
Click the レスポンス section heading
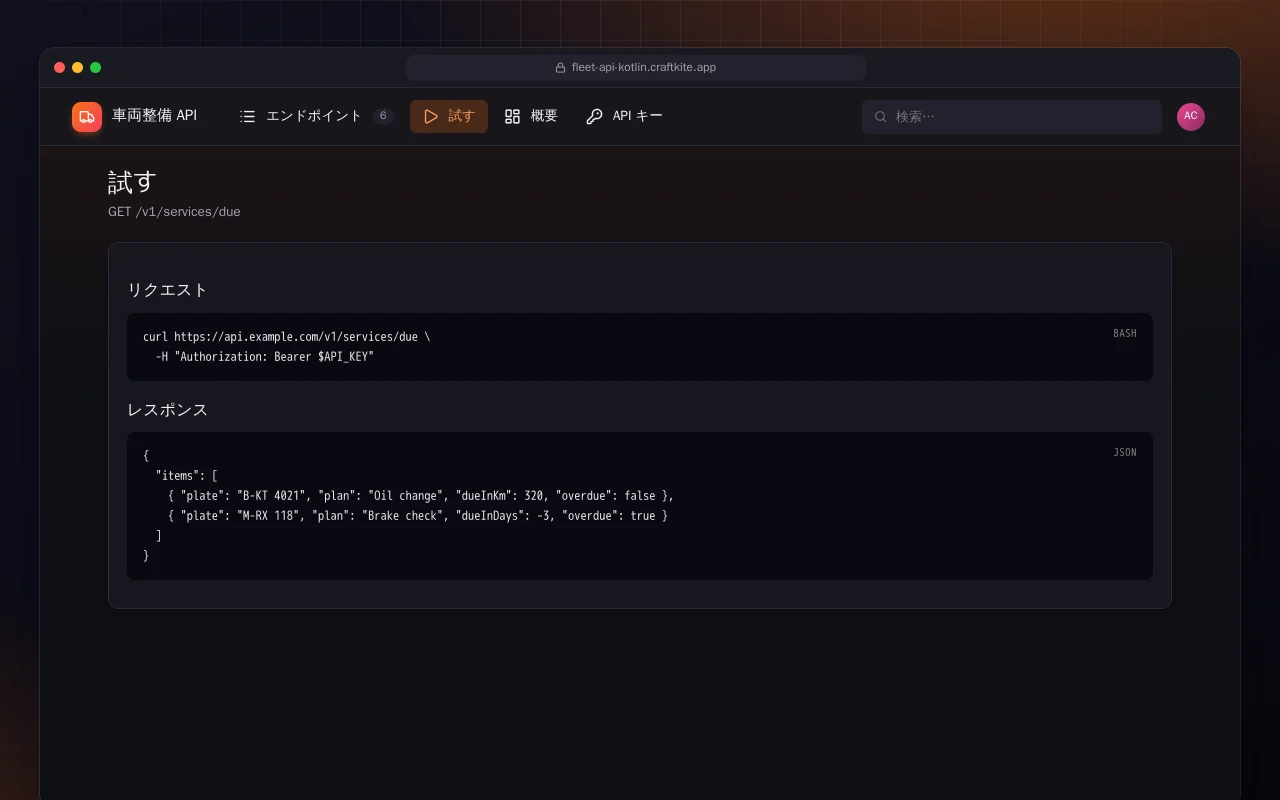167,410
